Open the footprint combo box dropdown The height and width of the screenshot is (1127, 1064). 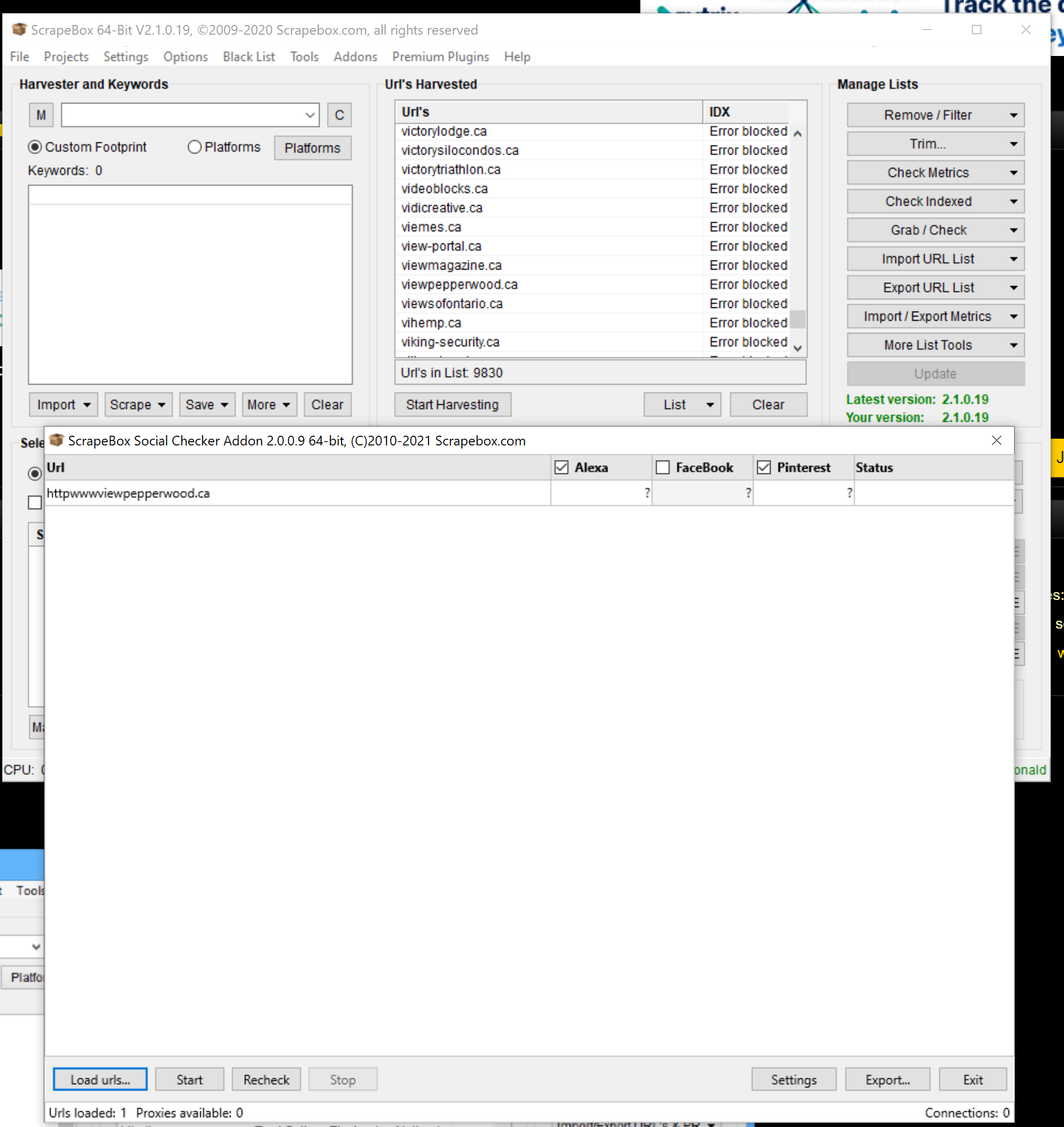point(310,115)
